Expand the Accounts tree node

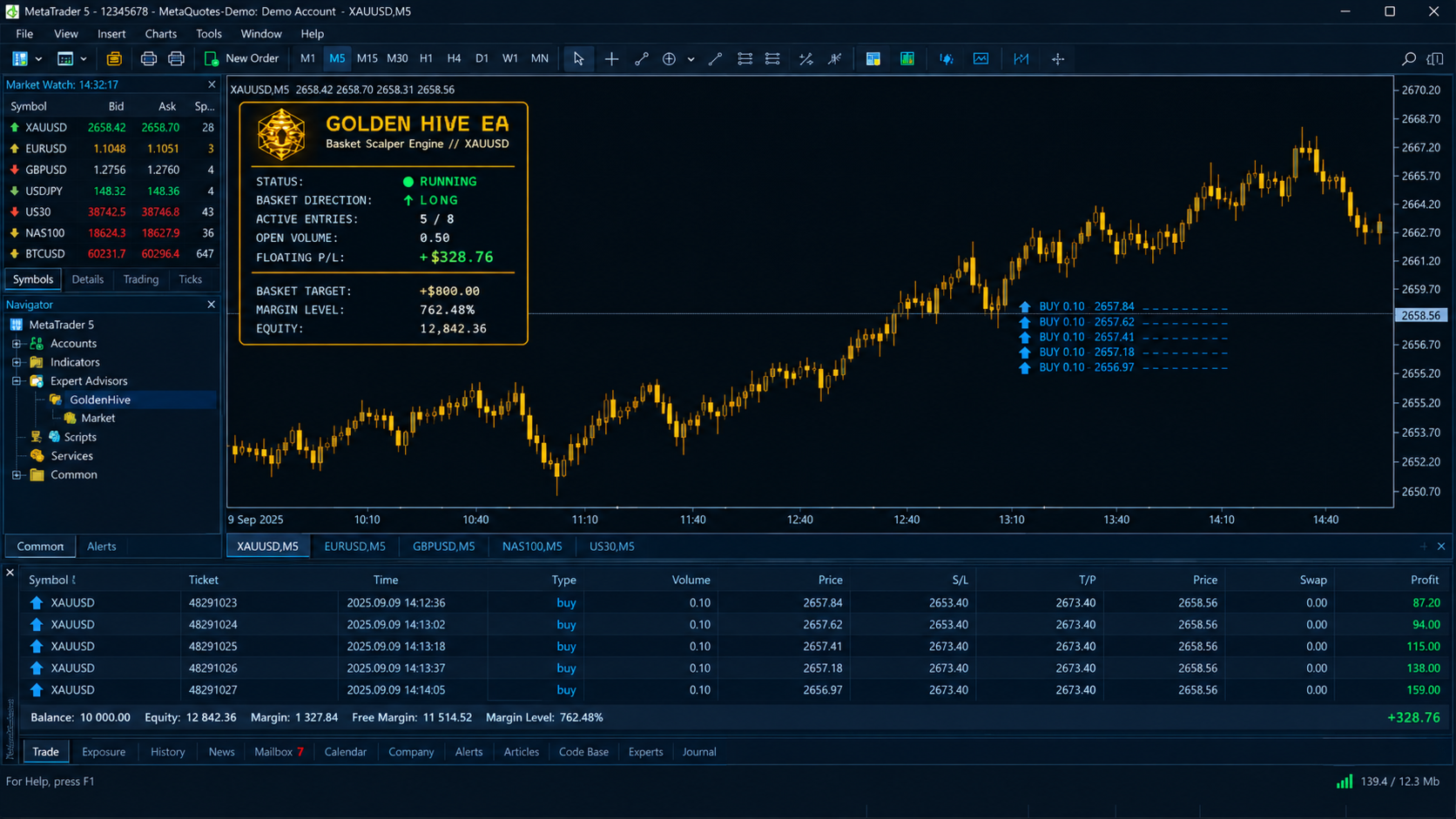[17, 344]
